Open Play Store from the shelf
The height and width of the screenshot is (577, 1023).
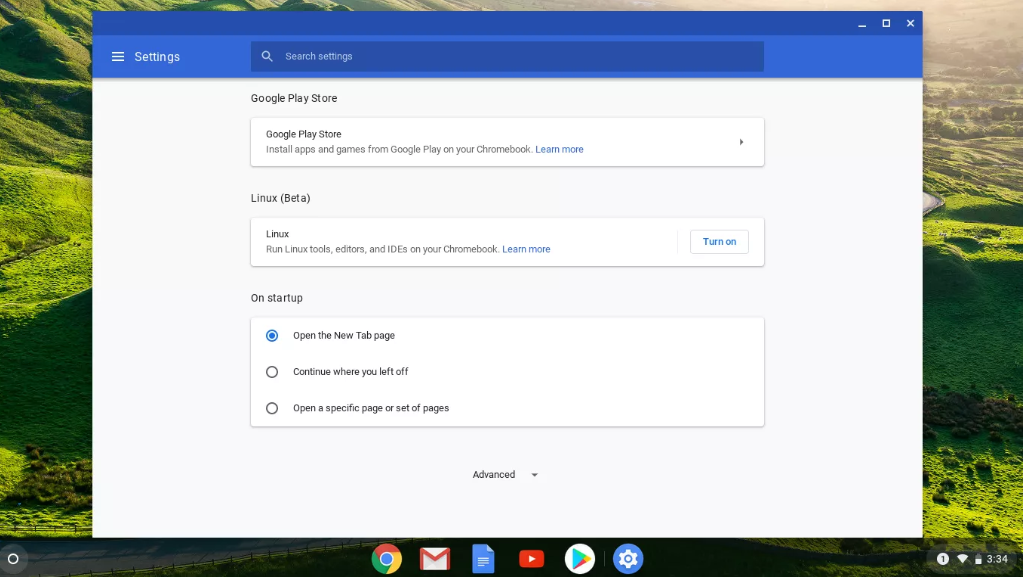579,559
